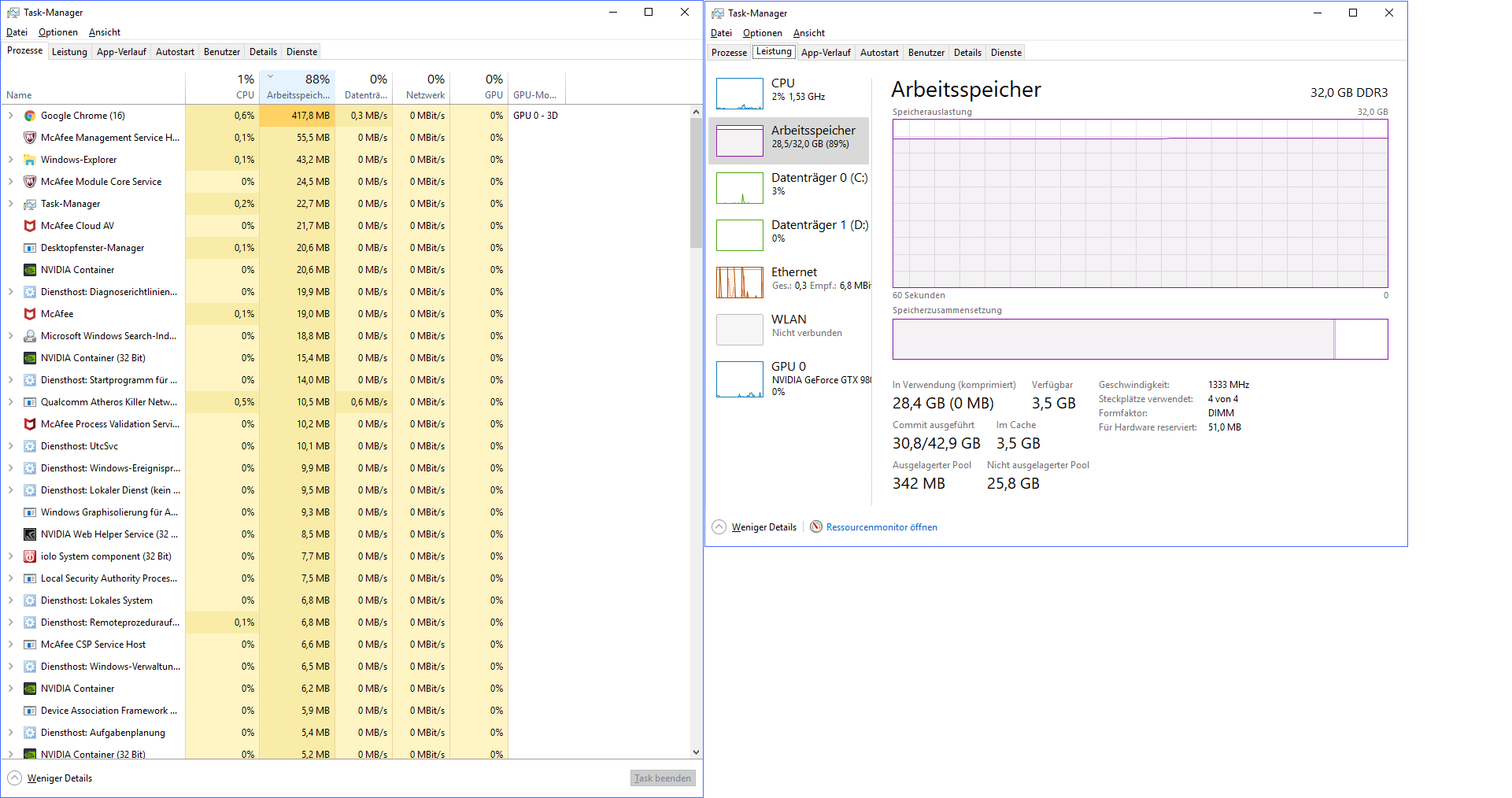
Task: Click the McAfee CSP Service Host icon
Action: (x=30, y=645)
